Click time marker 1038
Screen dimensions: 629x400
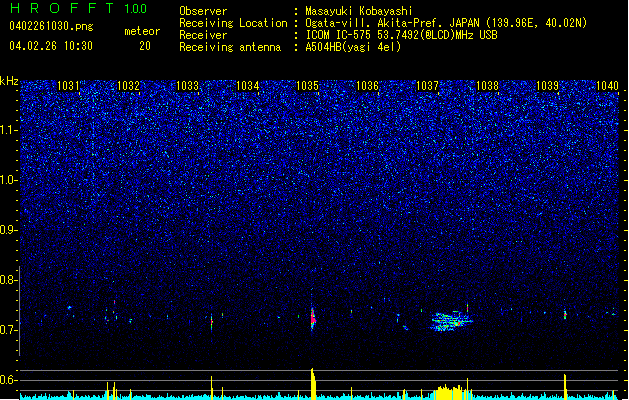(487, 86)
